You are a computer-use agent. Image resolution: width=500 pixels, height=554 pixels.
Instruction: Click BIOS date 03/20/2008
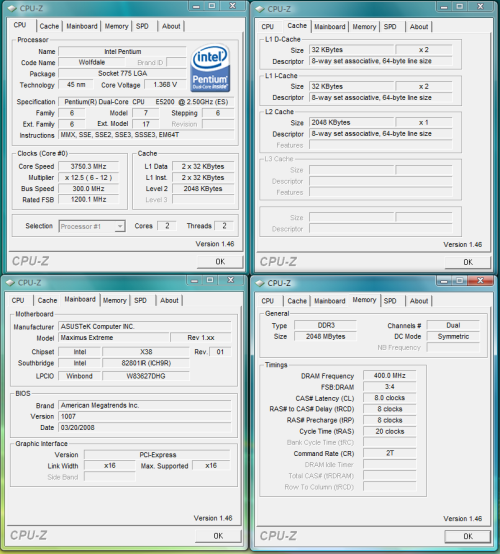tap(145, 428)
